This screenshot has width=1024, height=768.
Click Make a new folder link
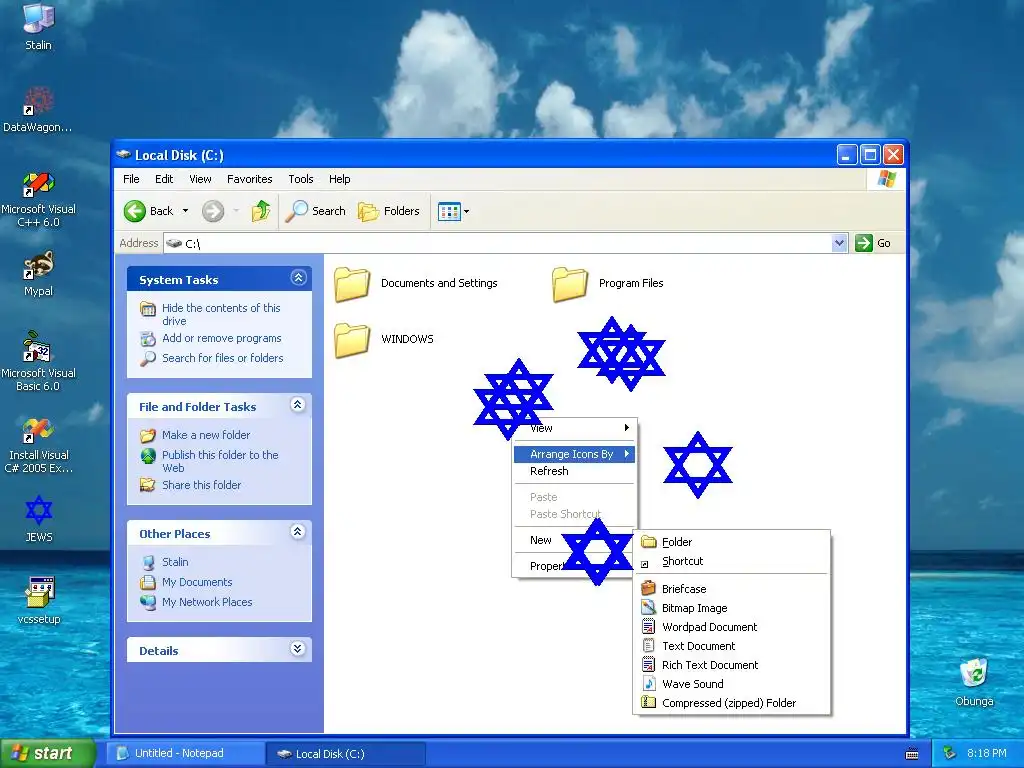tap(206, 435)
